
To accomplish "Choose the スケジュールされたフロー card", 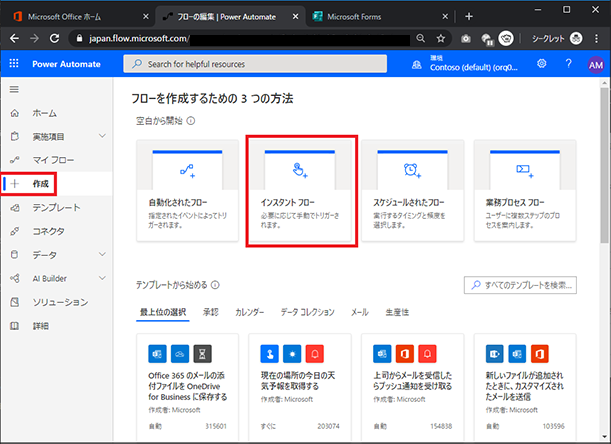I will (x=413, y=191).
